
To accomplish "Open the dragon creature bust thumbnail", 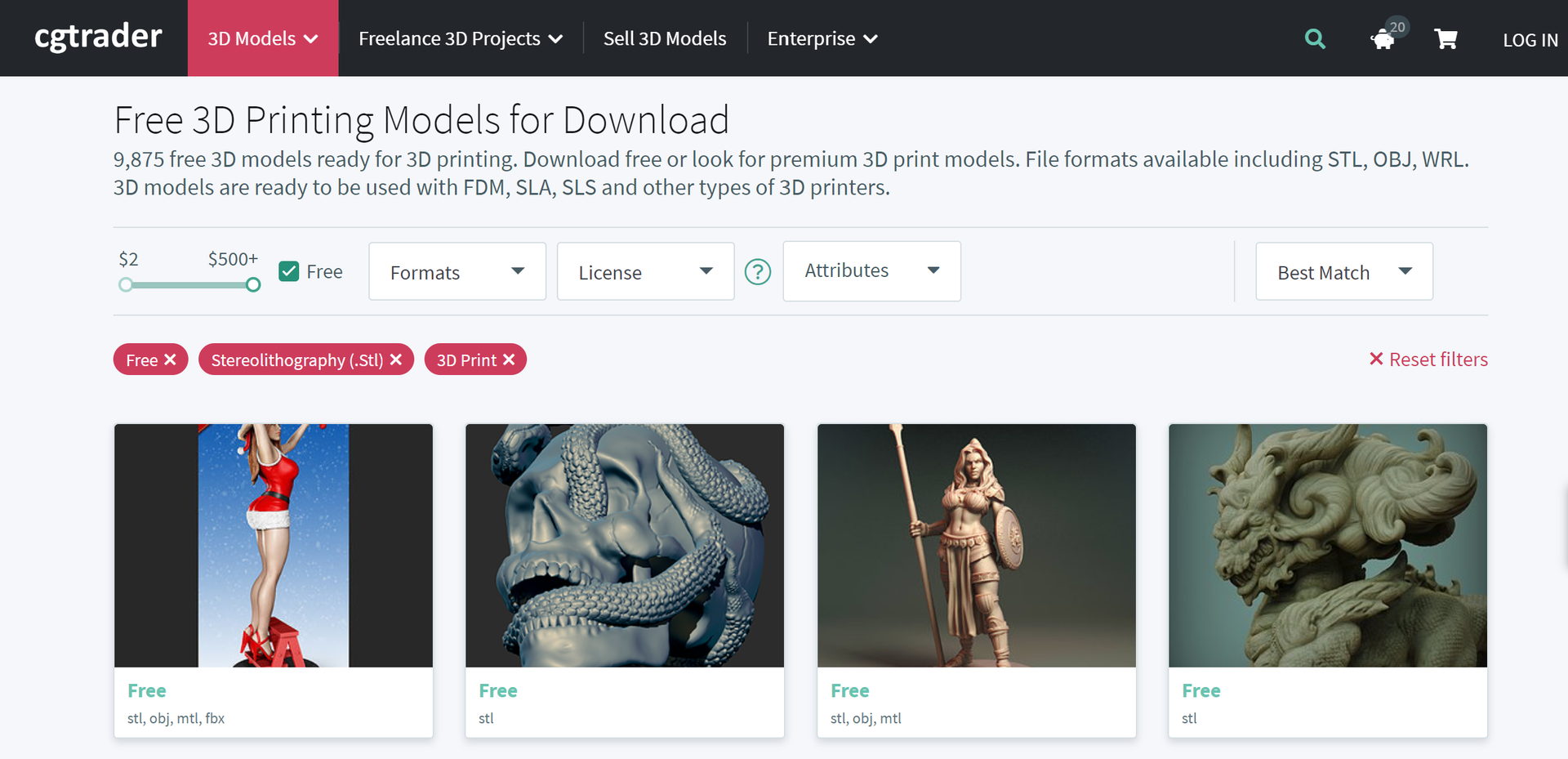I will click(1328, 545).
